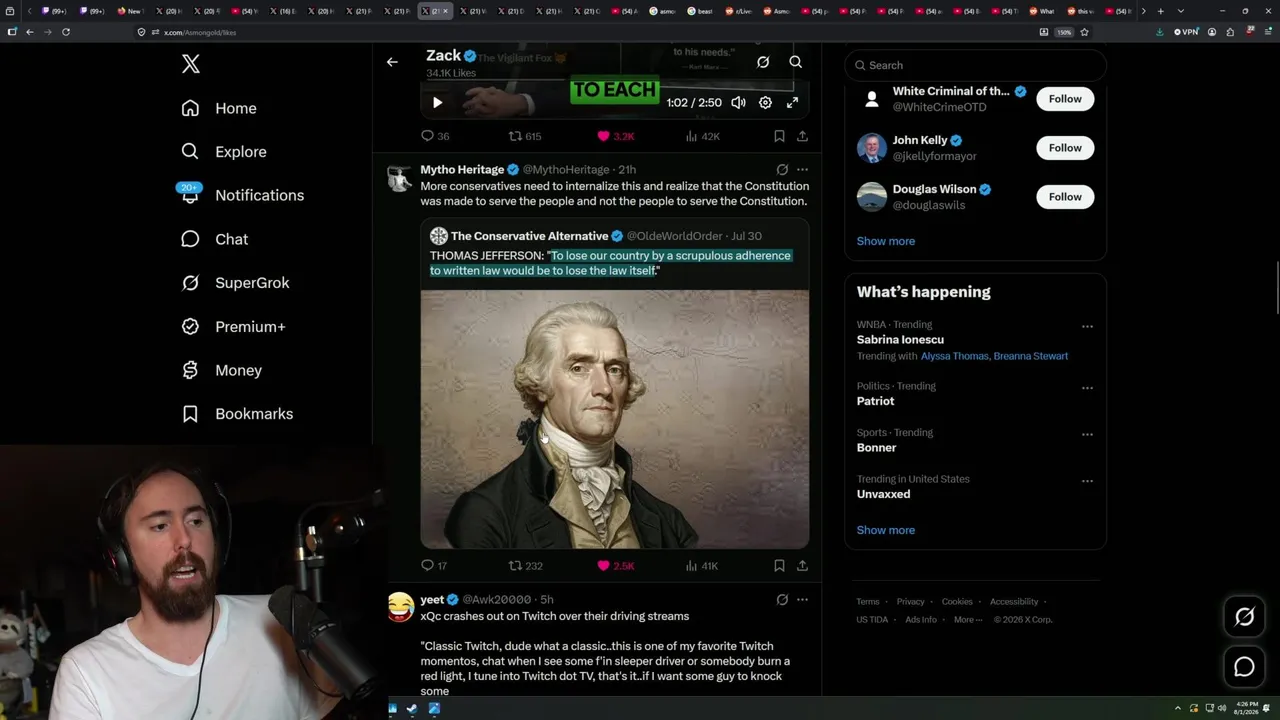This screenshot has height=720, width=1280.
Task: Reply to the video post with 36 replies
Action: (x=435, y=136)
